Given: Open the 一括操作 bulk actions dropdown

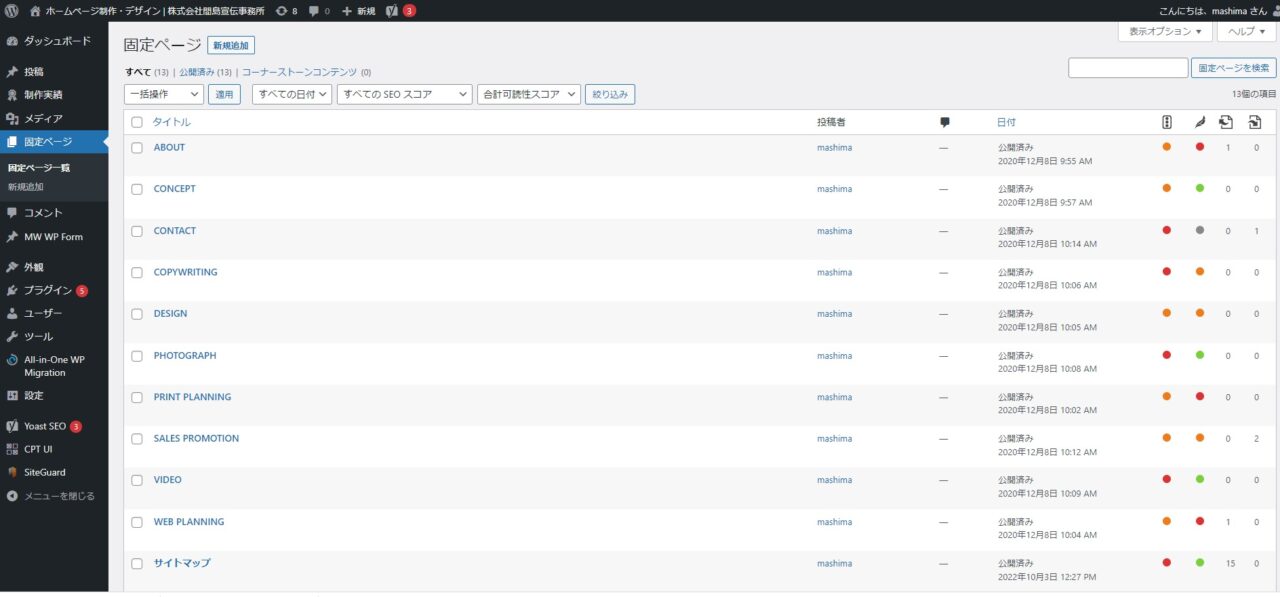Looking at the screenshot, I should click(x=164, y=94).
